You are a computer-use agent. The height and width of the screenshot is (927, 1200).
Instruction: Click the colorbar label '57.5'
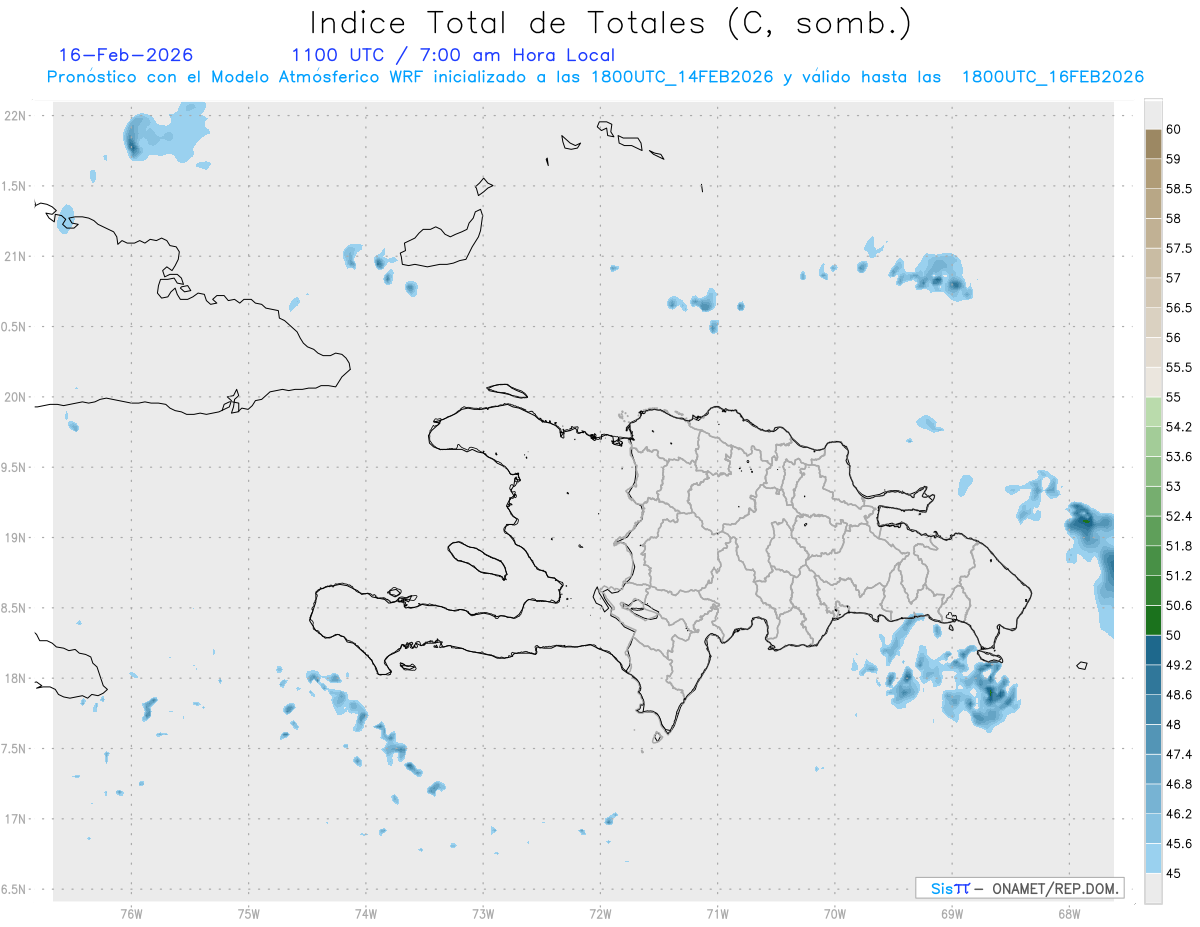tap(1179, 248)
